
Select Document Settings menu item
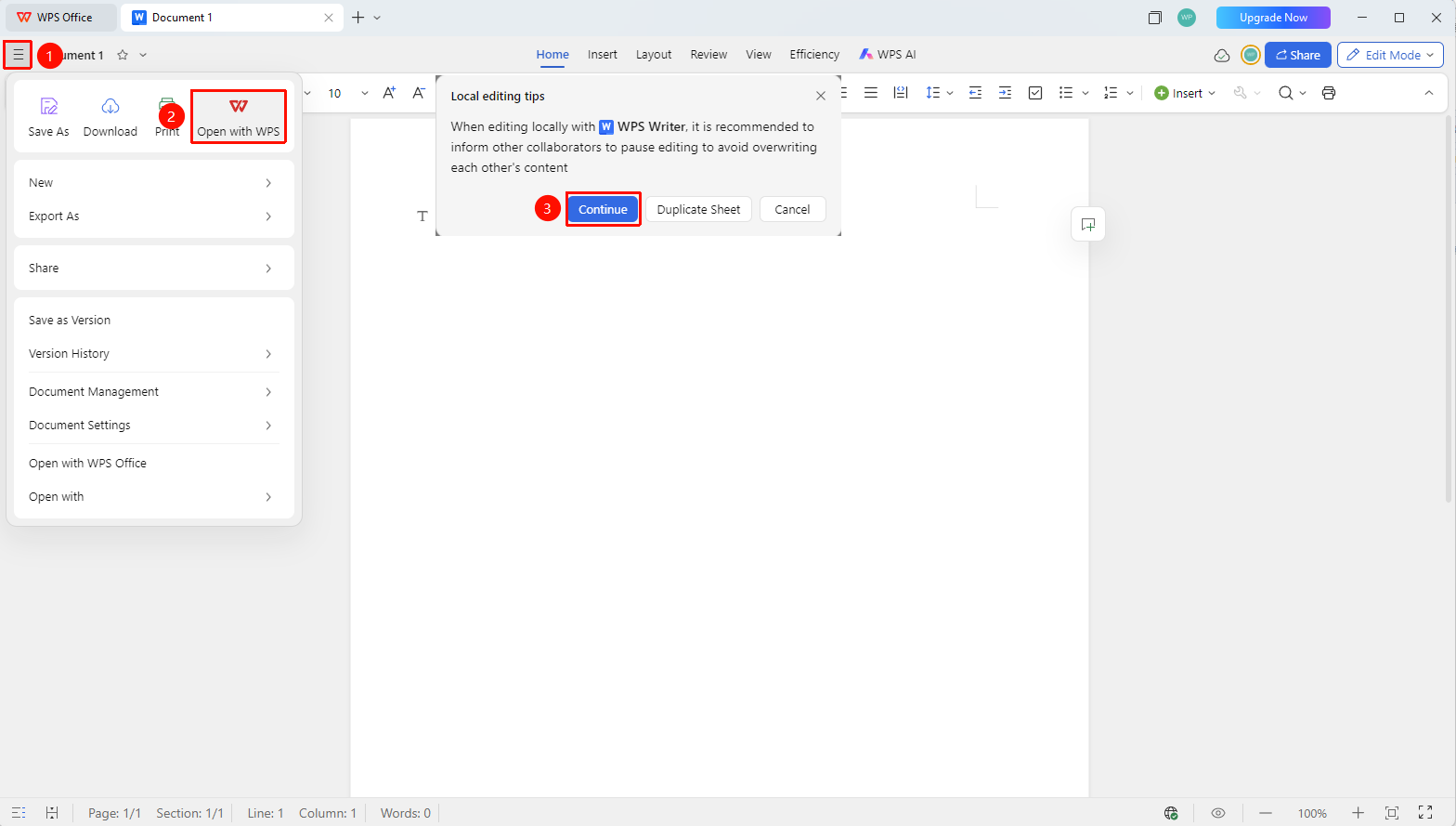point(154,426)
